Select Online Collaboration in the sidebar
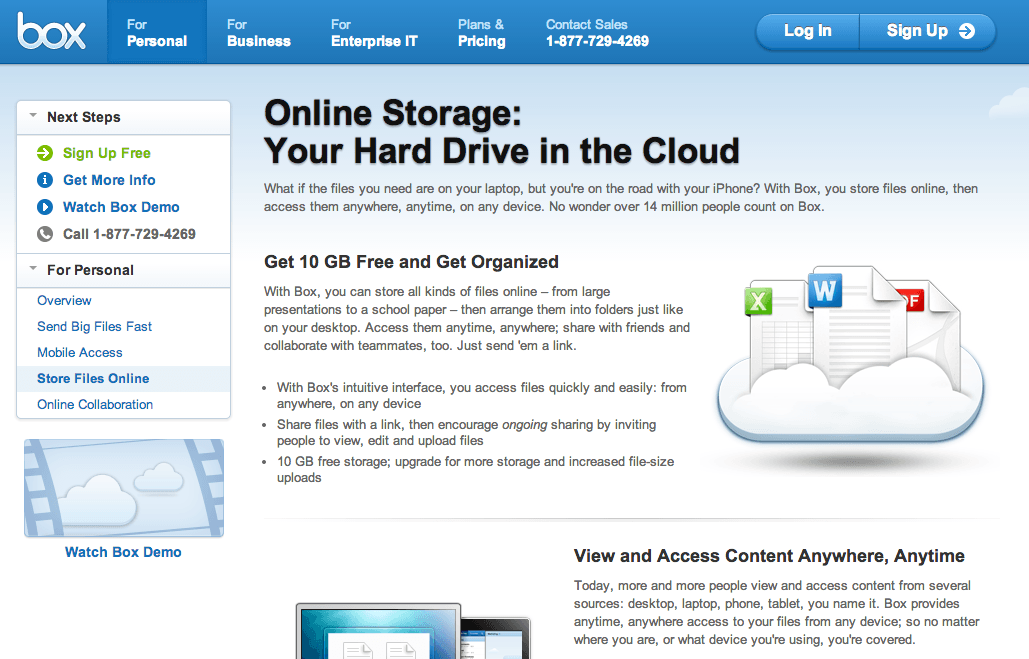This screenshot has height=659, width=1029. pyautogui.click(x=95, y=404)
